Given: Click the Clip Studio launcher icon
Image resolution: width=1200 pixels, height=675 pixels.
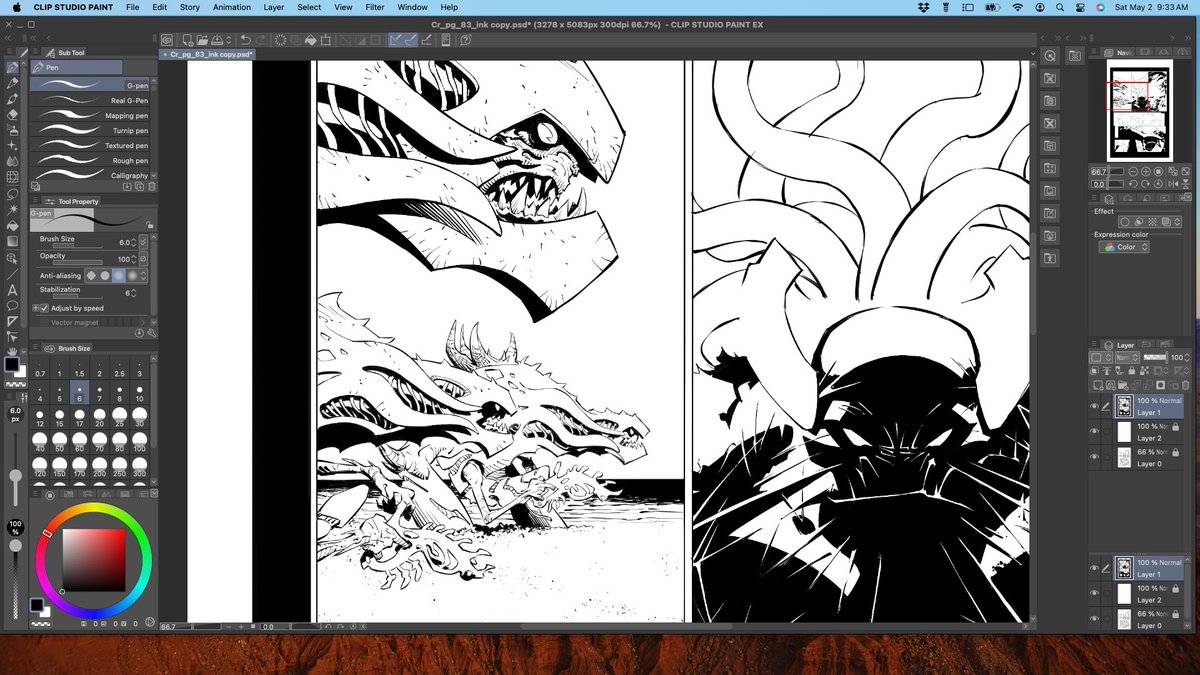Looking at the screenshot, I should (x=167, y=40).
